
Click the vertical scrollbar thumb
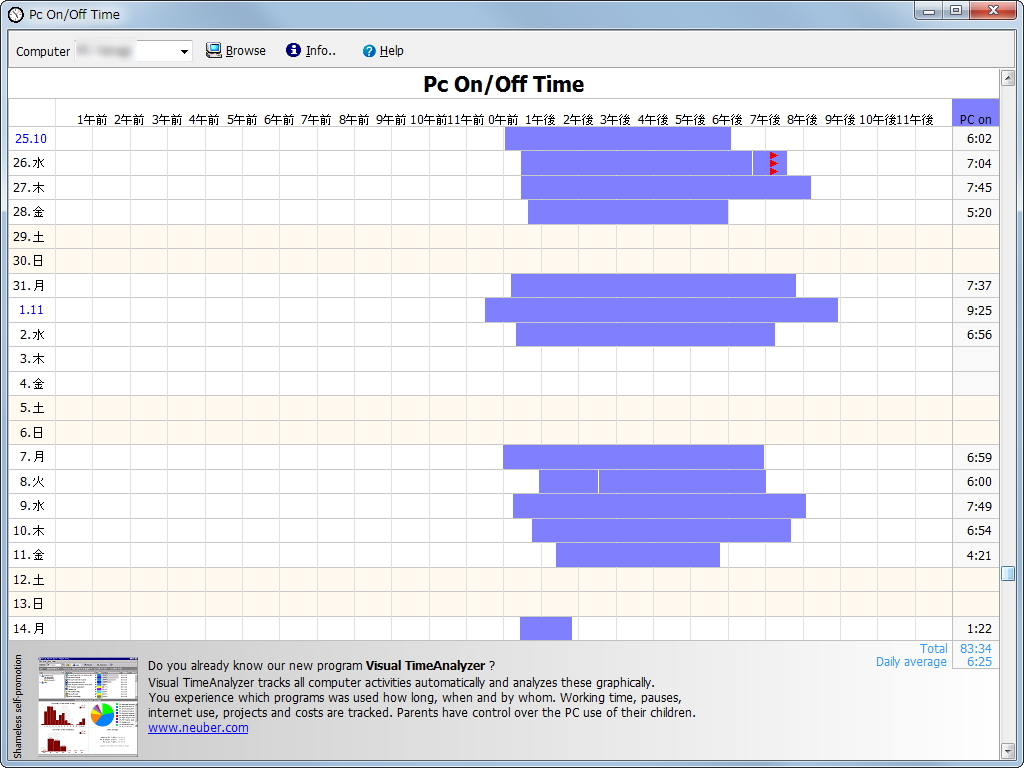click(x=1008, y=573)
